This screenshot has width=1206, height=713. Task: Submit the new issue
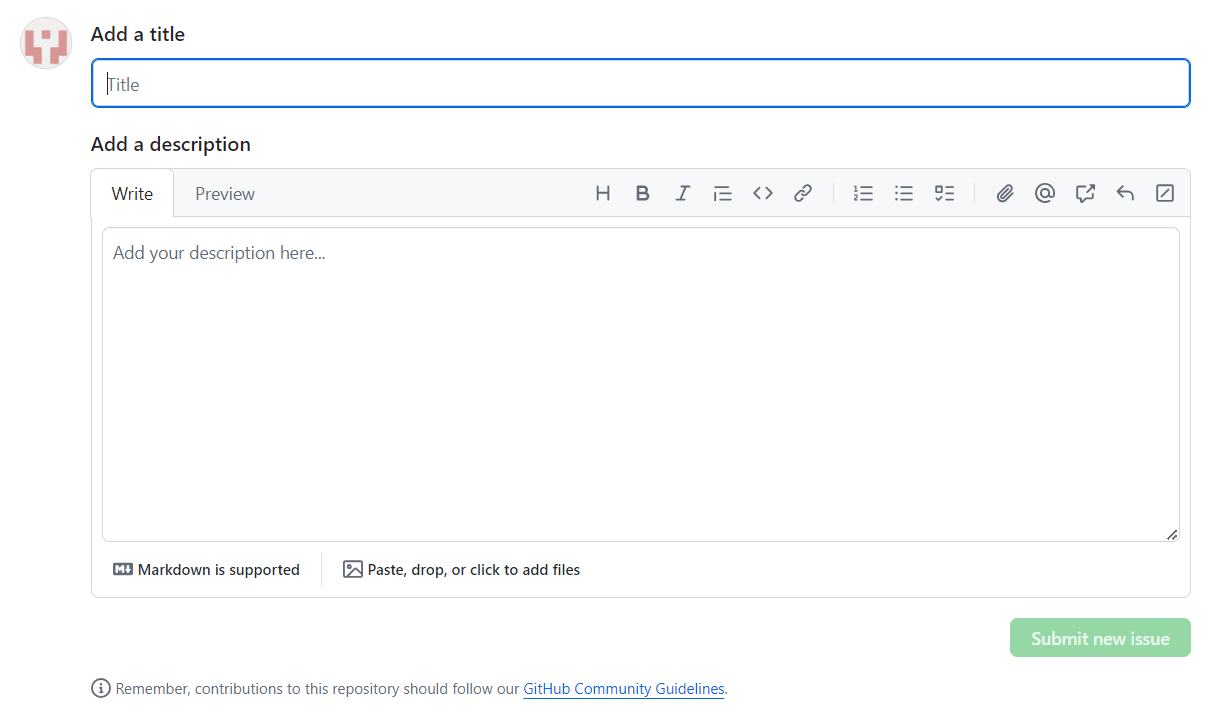pos(1100,637)
